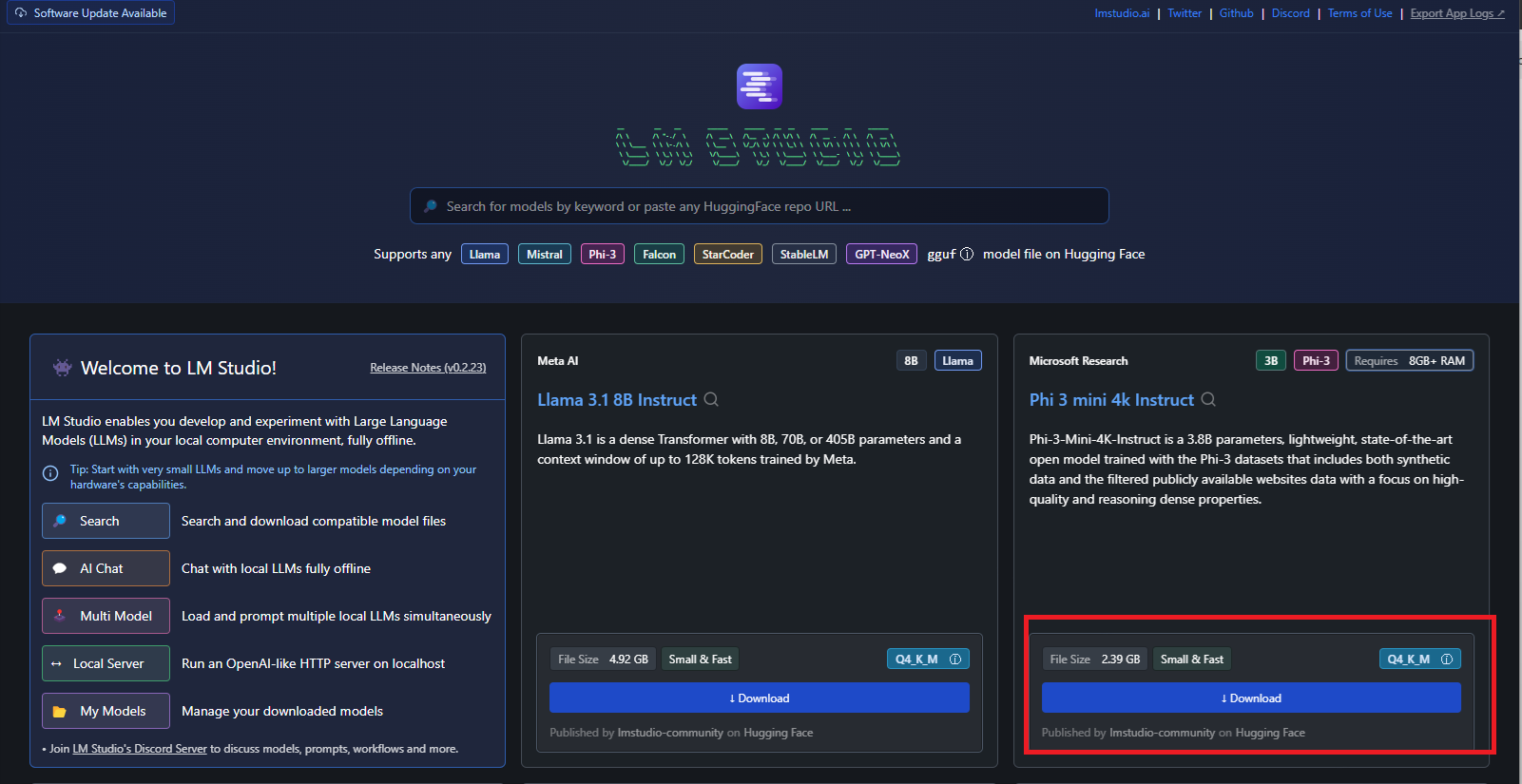The height and width of the screenshot is (784, 1522).
Task: Open the LM Studio's Discord Server link
Action: 140,749
